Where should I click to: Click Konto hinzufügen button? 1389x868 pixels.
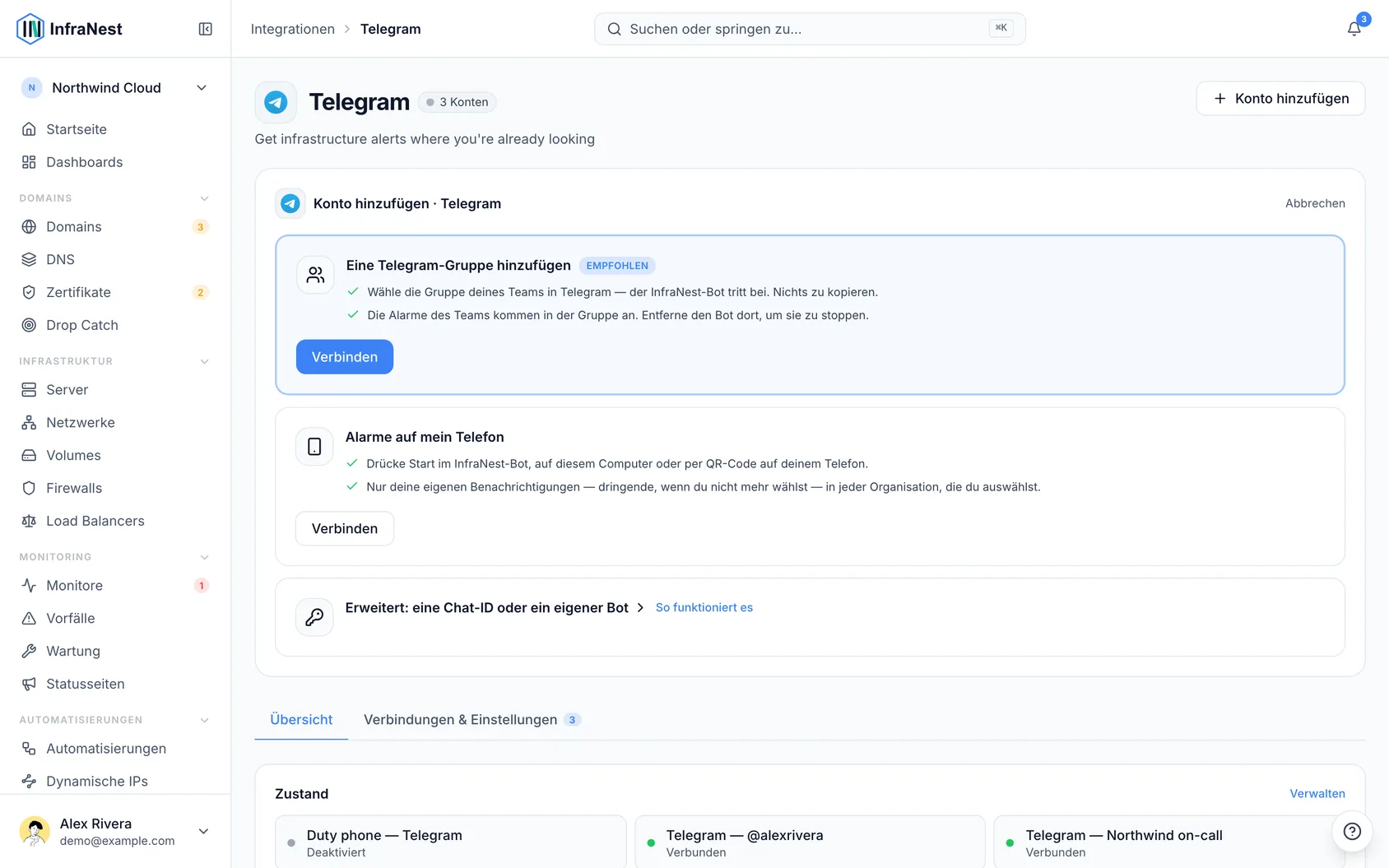tap(1280, 99)
